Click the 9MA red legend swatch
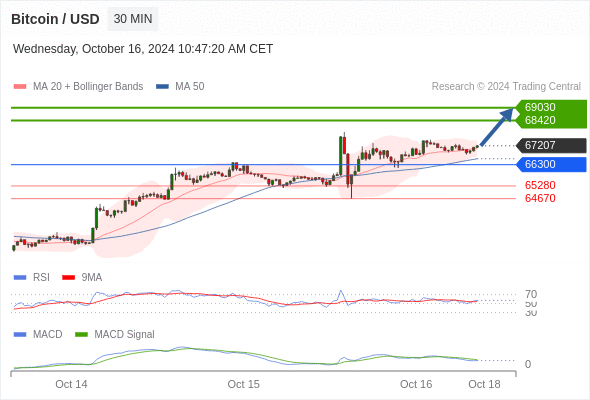This screenshot has height=400, width=590. point(68,278)
